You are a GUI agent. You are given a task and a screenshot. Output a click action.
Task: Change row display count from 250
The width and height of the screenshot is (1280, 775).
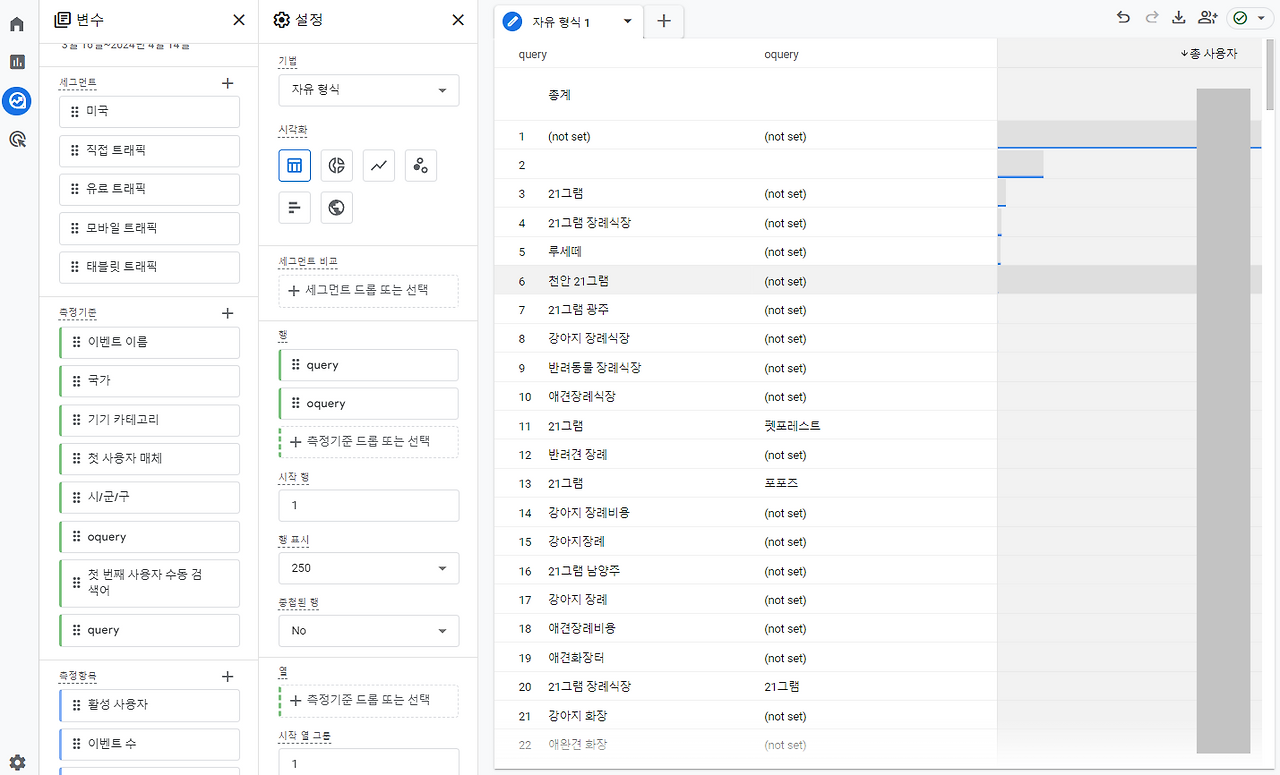[x=368, y=568]
